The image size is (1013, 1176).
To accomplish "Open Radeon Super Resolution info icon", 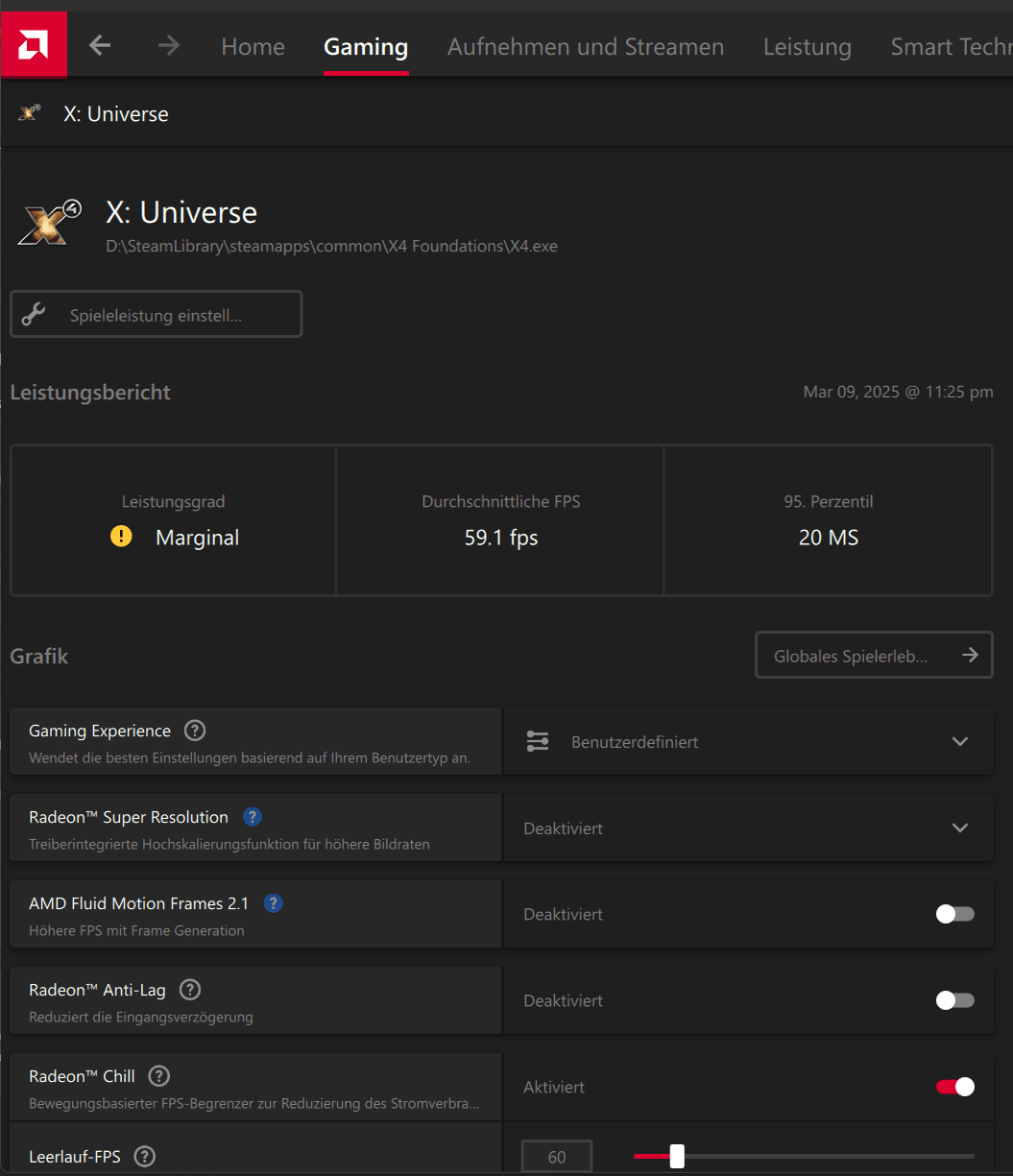I will [253, 817].
